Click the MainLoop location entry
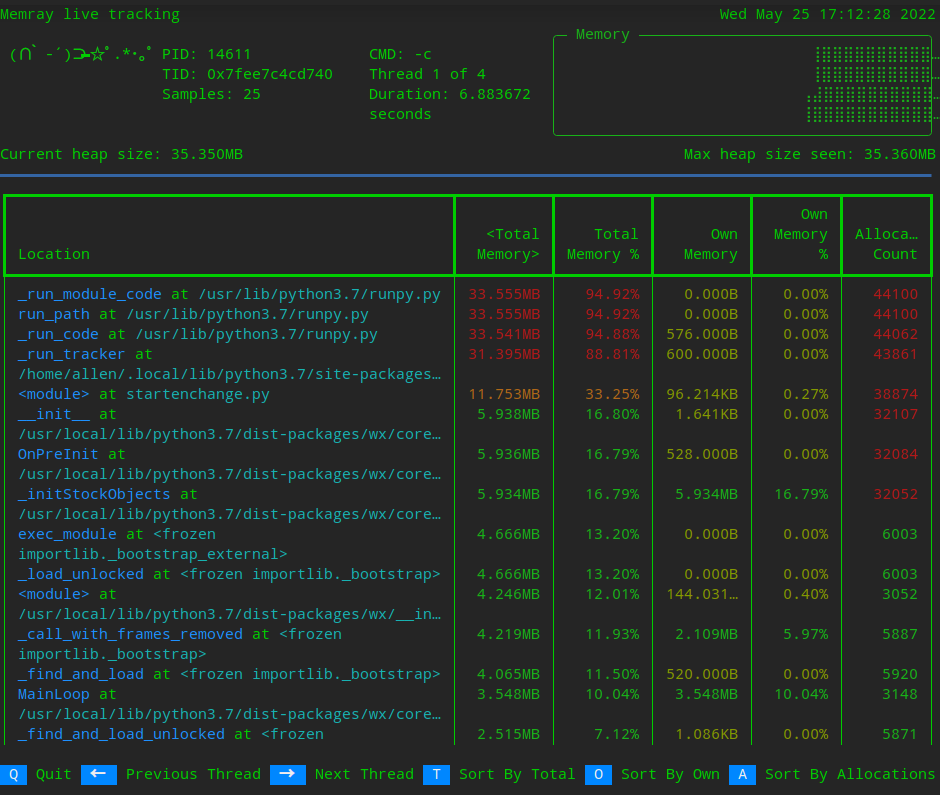Viewport: 940px width, 795px height. [x=229, y=704]
